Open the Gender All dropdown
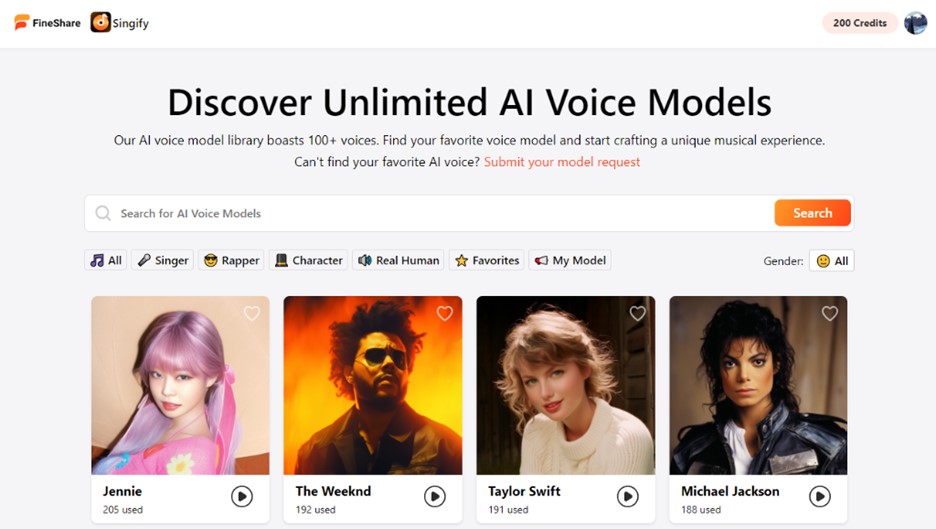936x529 pixels. click(832, 261)
